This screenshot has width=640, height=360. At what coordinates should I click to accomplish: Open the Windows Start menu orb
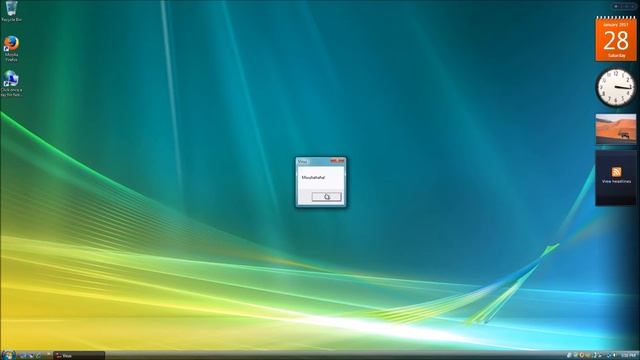pyautogui.click(x=8, y=355)
